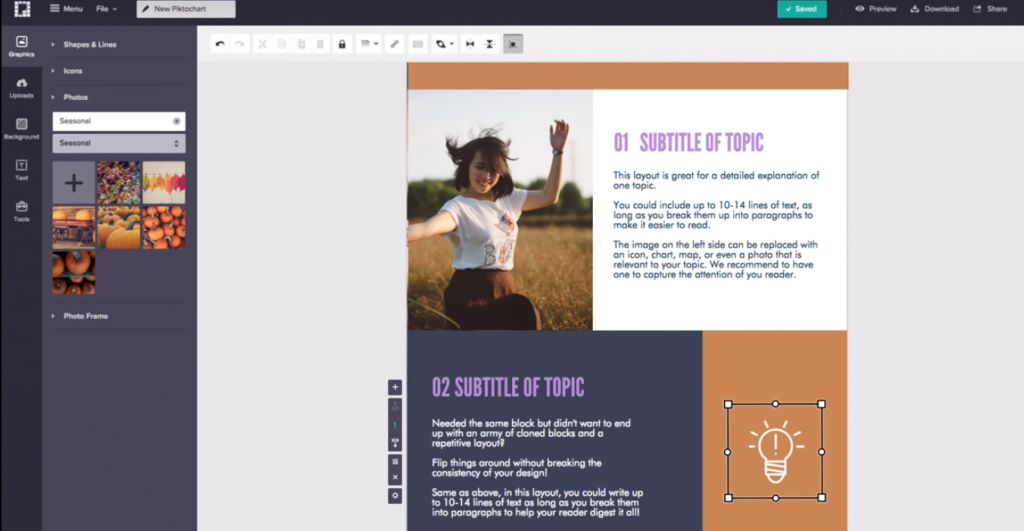The height and width of the screenshot is (531, 1024).
Task: Click the add photo plus tile
Action: [73, 183]
